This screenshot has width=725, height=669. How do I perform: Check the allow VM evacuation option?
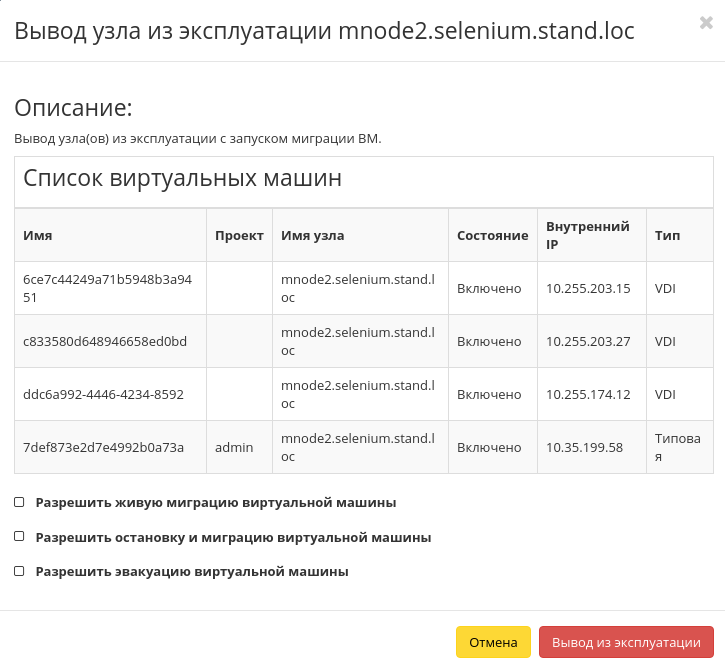[19, 571]
